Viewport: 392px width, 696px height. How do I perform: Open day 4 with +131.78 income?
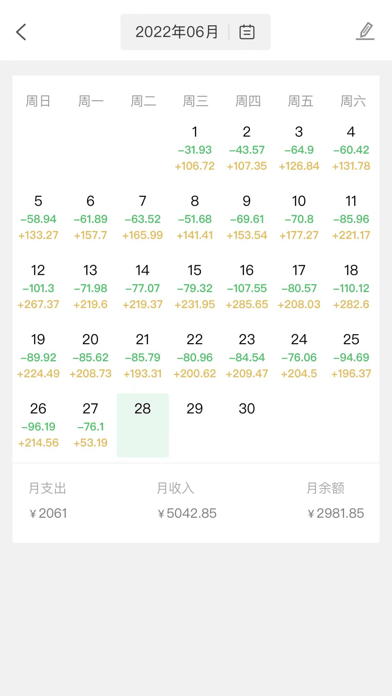pyautogui.click(x=351, y=149)
